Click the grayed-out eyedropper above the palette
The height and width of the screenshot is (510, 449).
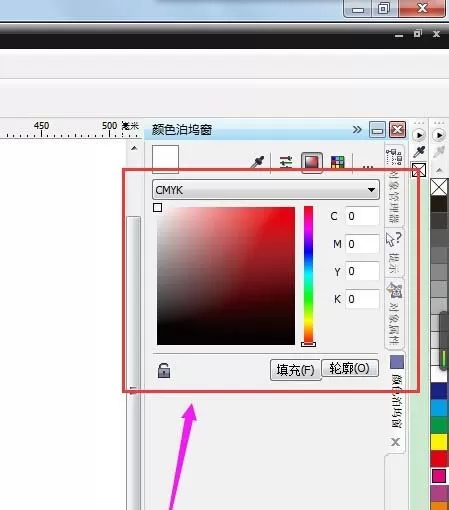439,152
